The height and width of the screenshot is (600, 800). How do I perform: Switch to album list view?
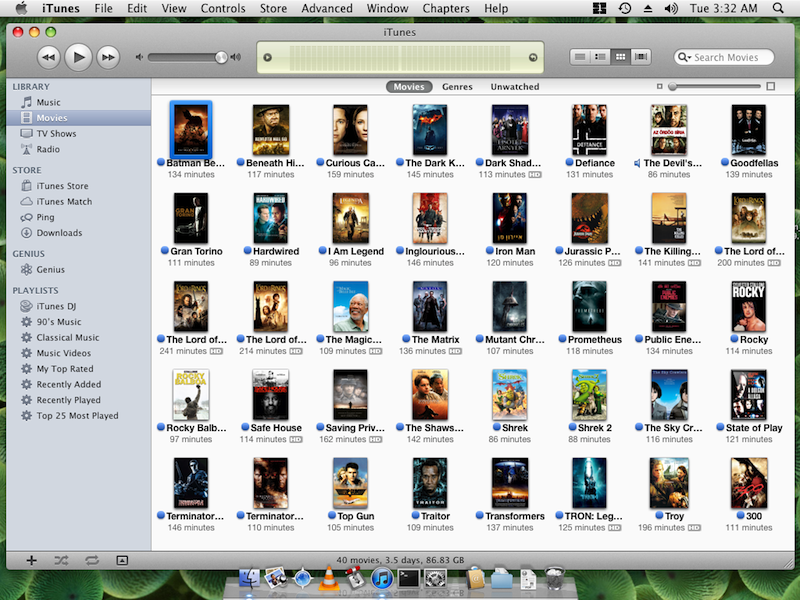(x=601, y=57)
